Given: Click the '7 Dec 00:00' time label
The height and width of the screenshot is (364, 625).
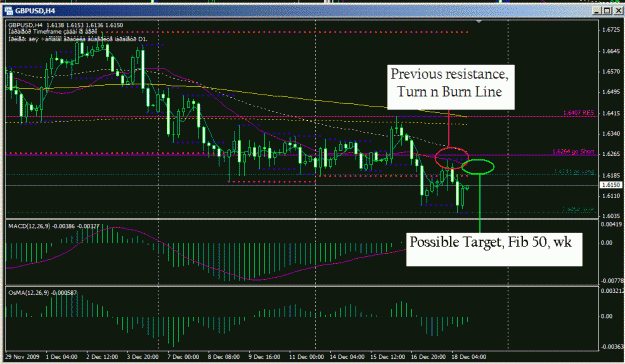Looking at the screenshot, I should pos(183,356).
